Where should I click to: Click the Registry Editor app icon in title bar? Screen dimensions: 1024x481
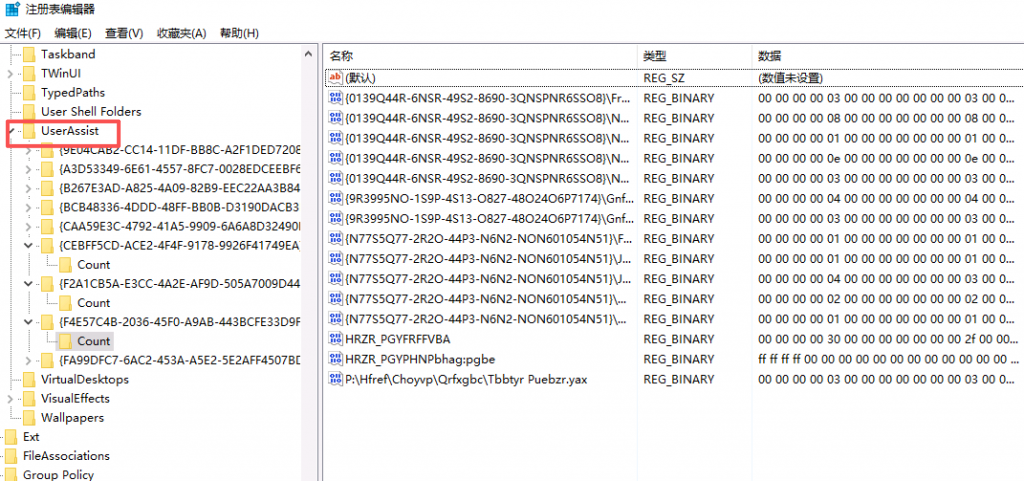point(11,10)
